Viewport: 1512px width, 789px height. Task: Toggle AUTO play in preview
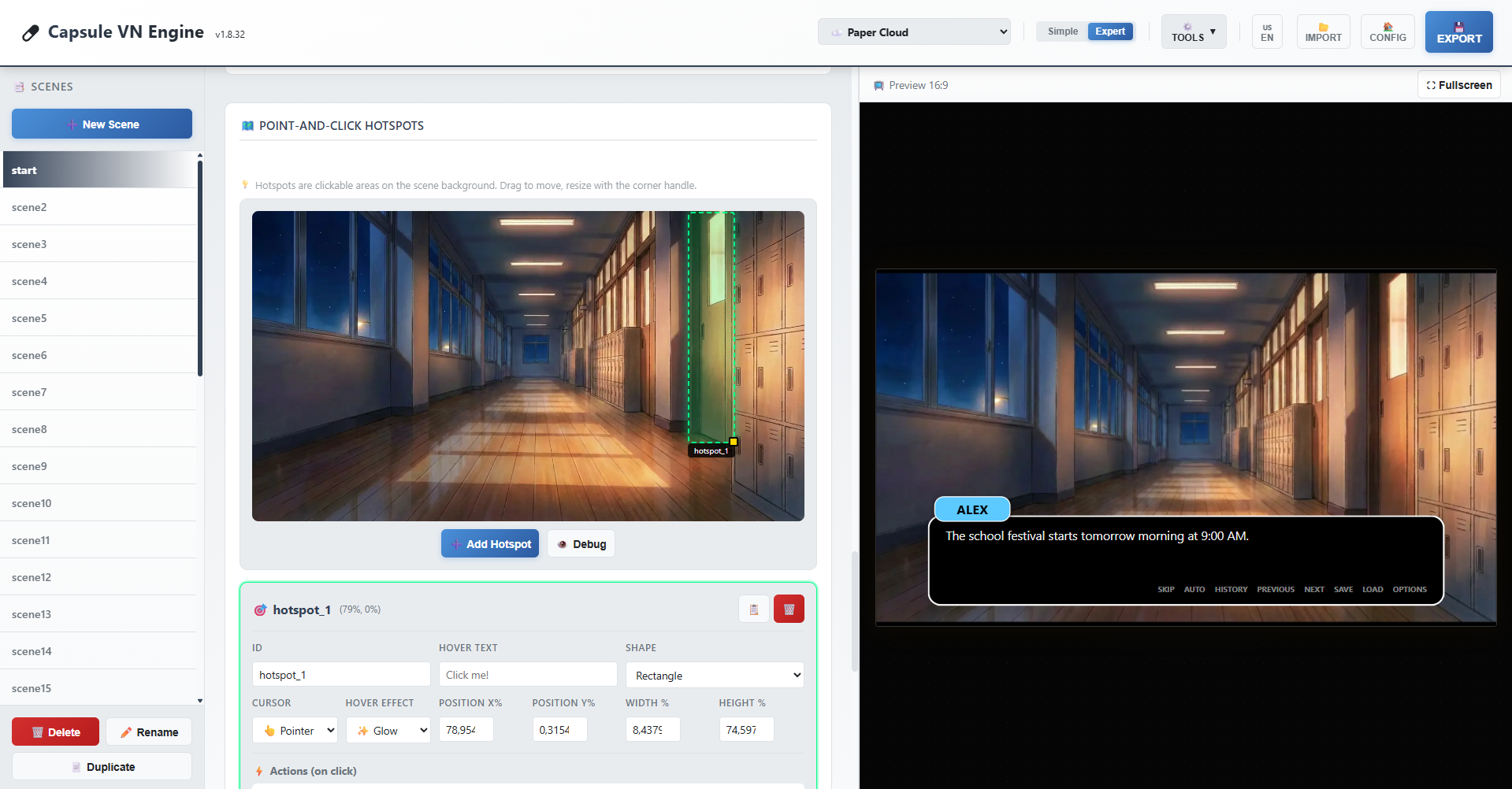pos(1194,589)
